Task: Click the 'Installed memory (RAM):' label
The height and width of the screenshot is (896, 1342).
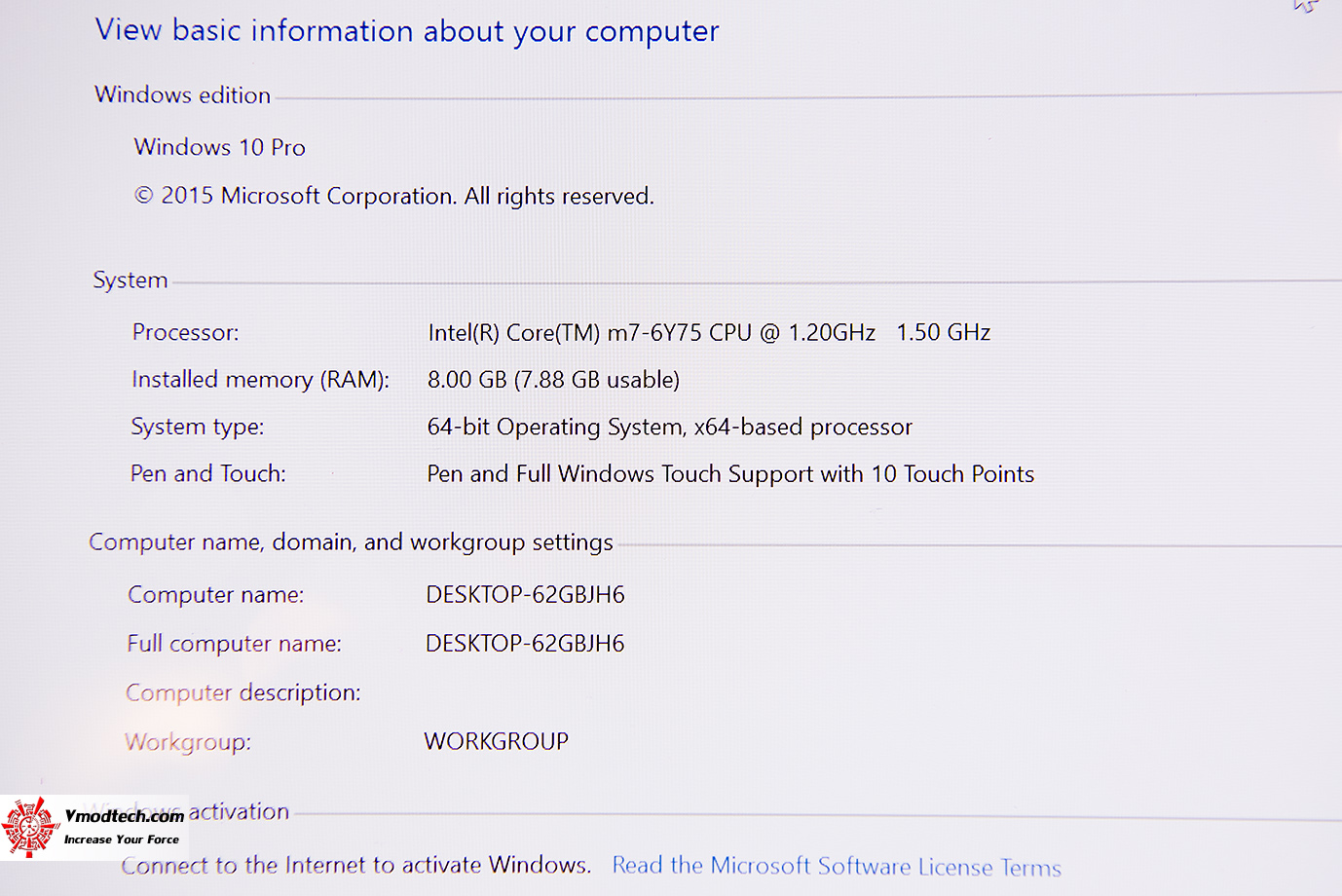Action: tap(260, 380)
